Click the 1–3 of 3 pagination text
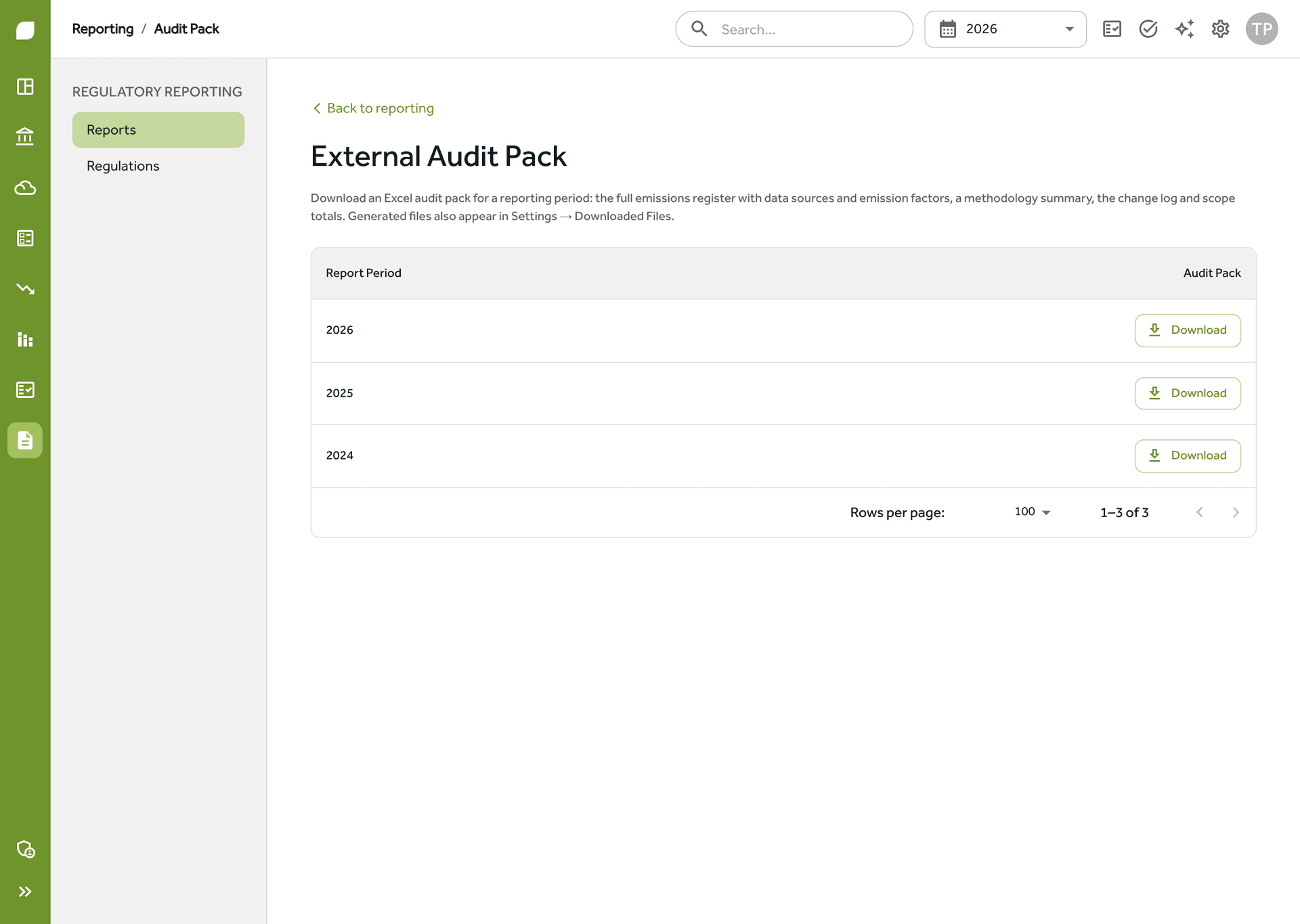This screenshot has height=924, width=1300. tap(1125, 512)
